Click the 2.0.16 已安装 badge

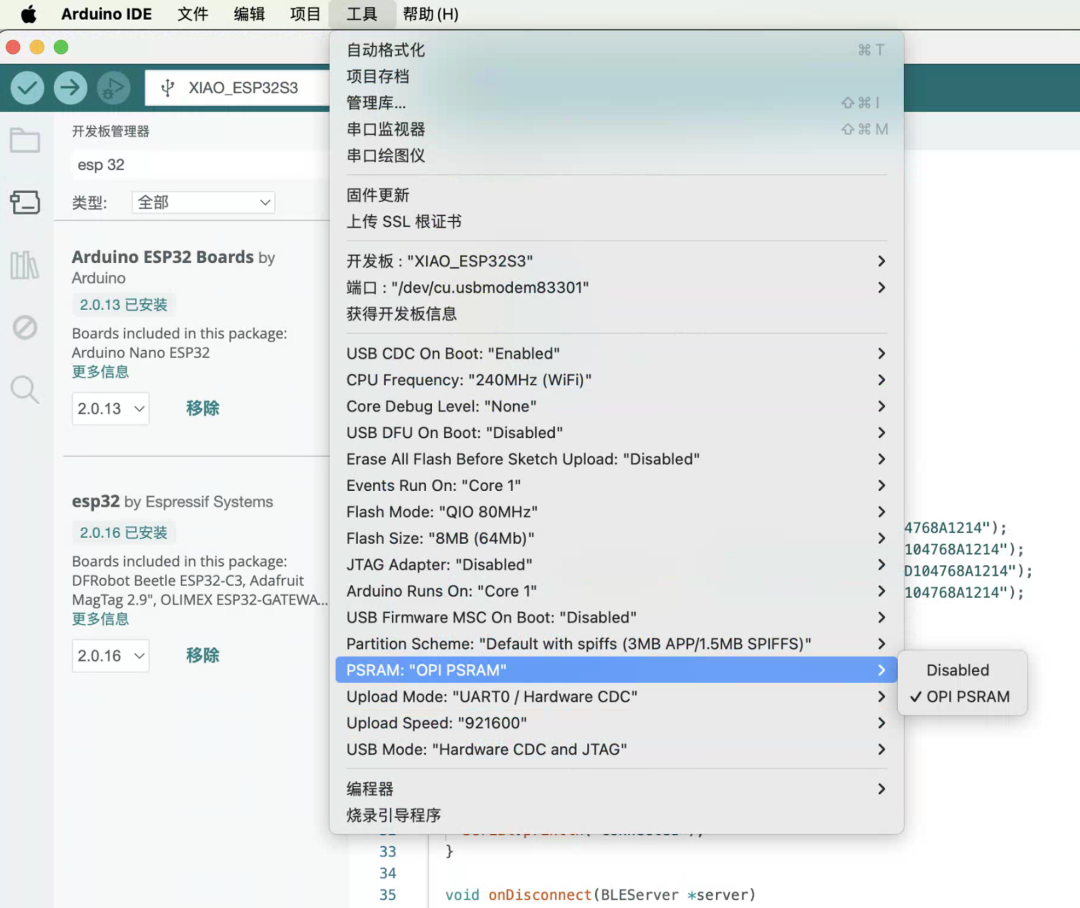pos(123,533)
